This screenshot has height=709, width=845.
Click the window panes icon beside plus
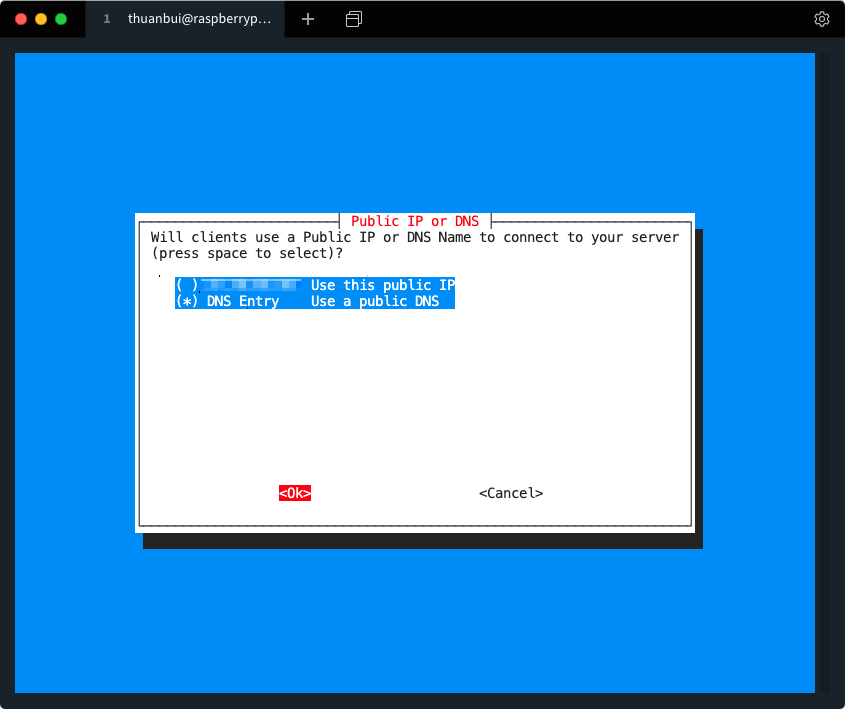point(354,19)
